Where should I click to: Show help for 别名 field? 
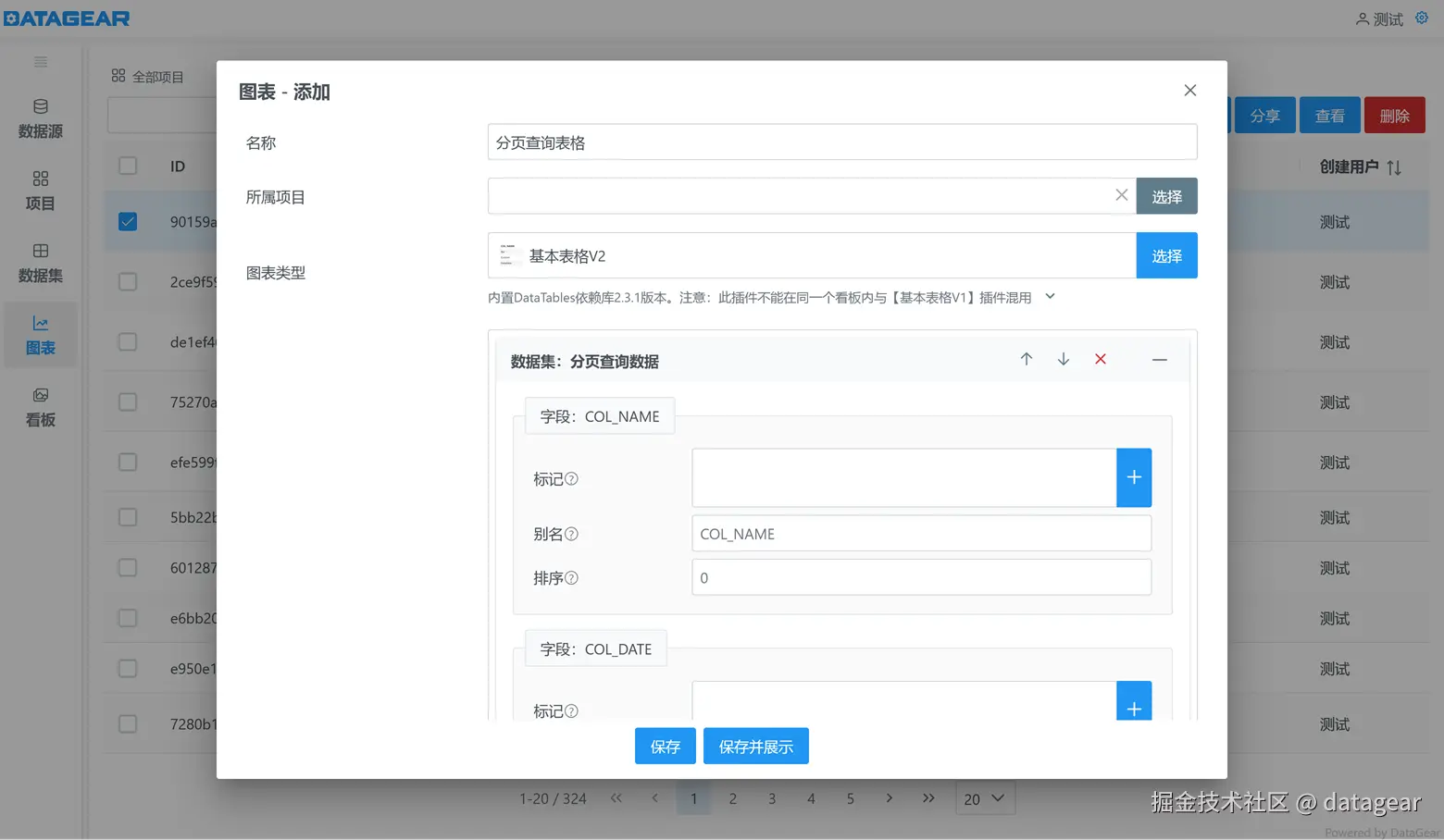click(x=571, y=534)
